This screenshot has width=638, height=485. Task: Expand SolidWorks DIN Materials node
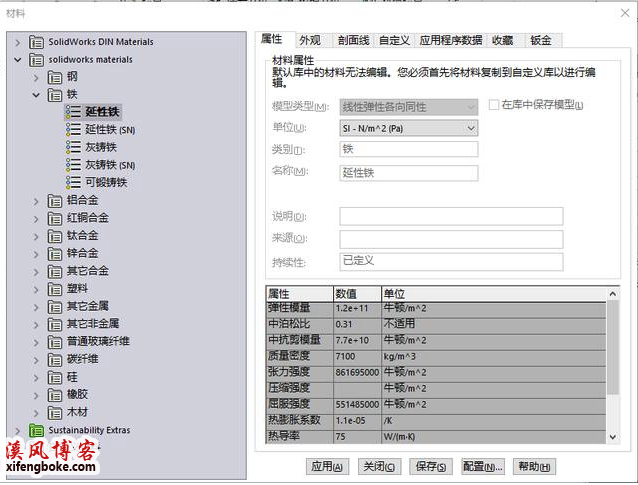tap(17, 42)
